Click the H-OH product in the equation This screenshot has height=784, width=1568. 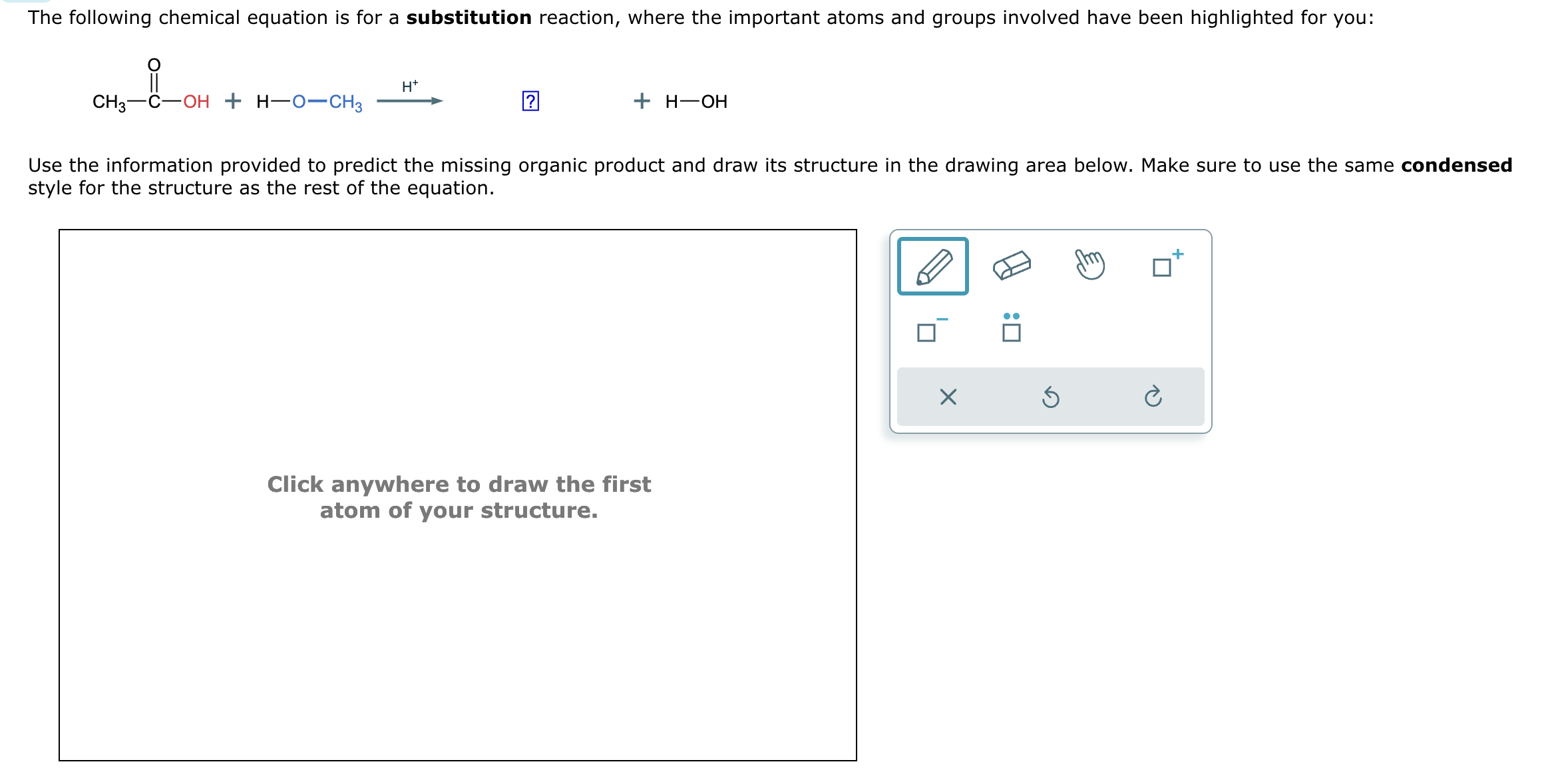click(696, 101)
